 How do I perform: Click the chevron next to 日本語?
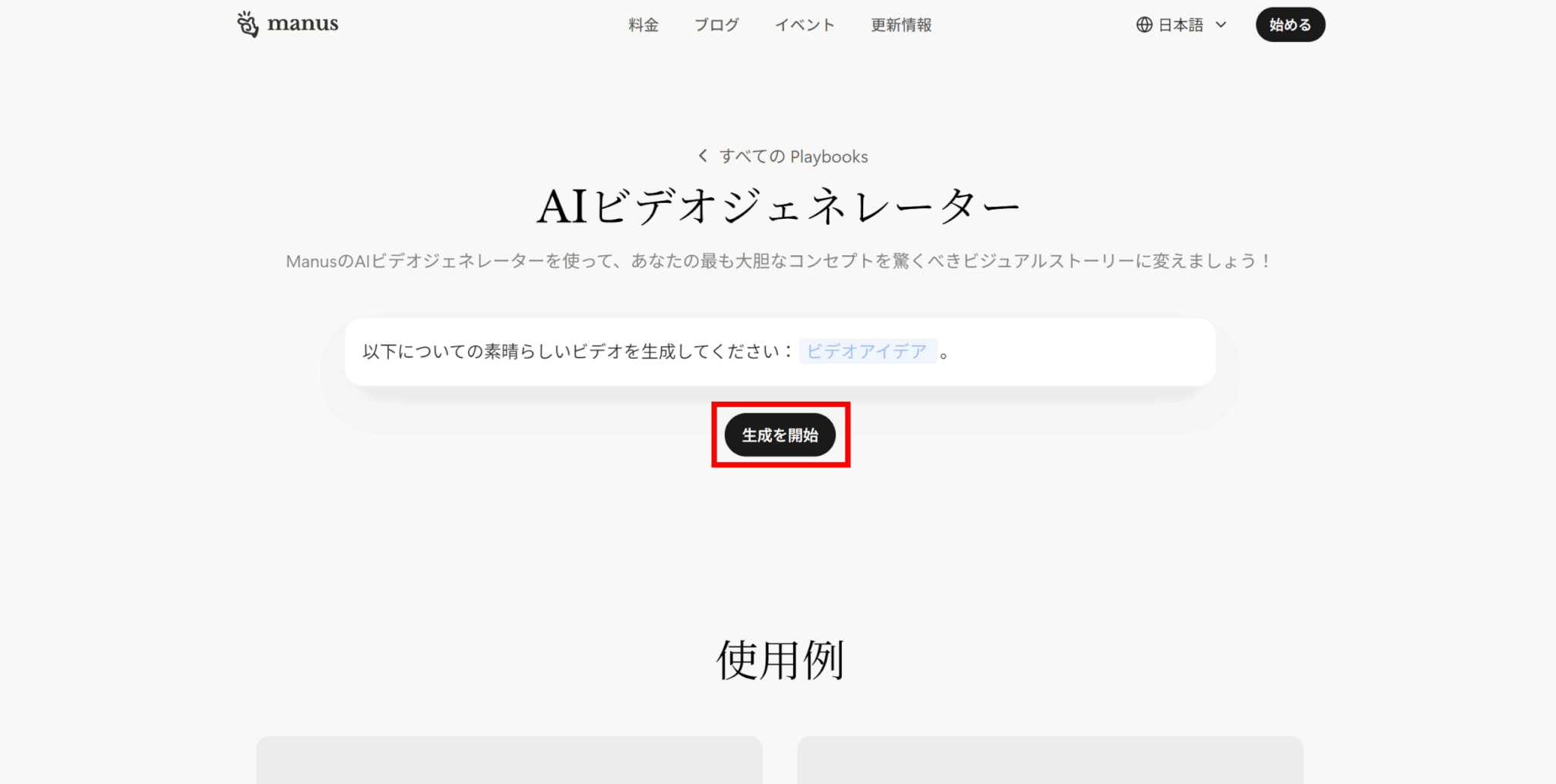click(x=1221, y=25)
